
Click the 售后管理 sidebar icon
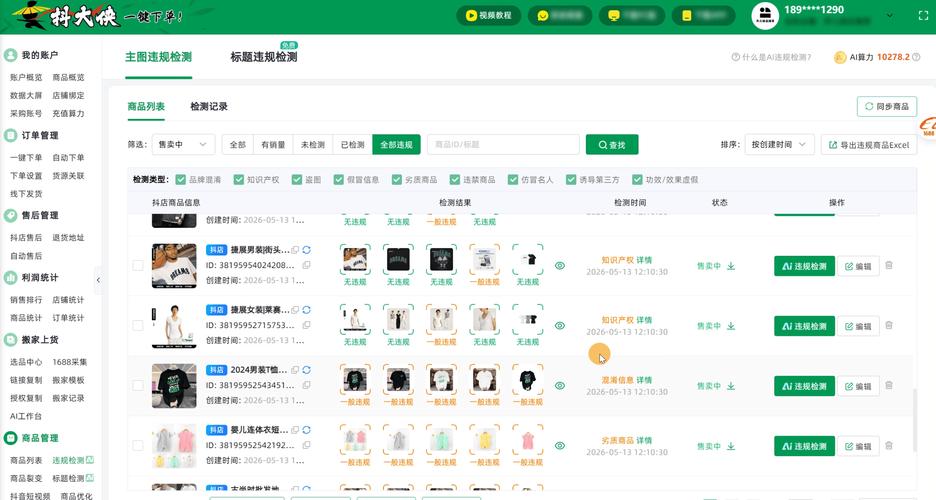click(10, 215)
